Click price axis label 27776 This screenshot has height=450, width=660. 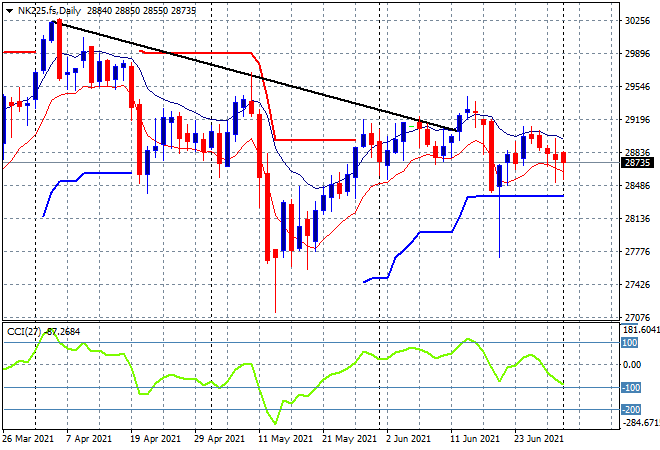637,252
